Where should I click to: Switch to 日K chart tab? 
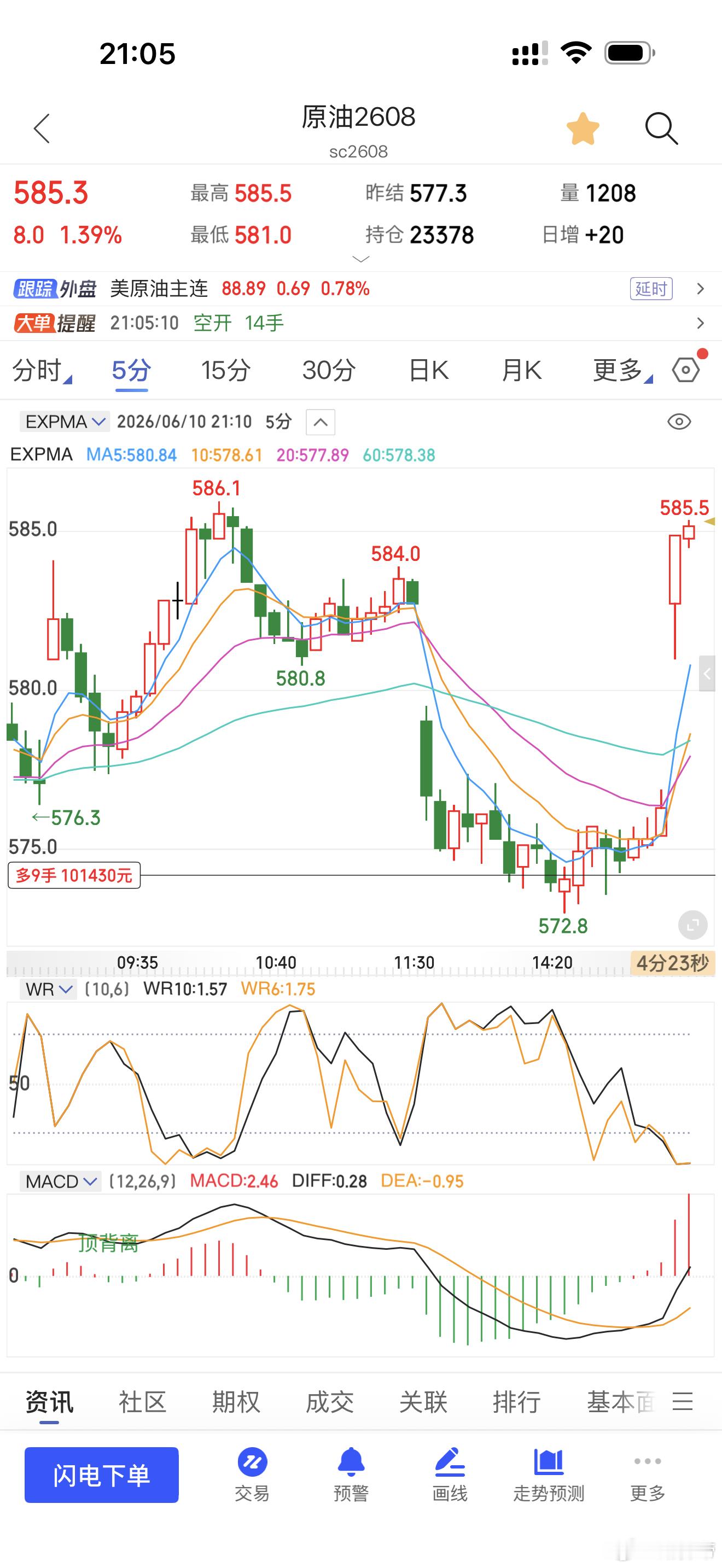pos(429,370)
